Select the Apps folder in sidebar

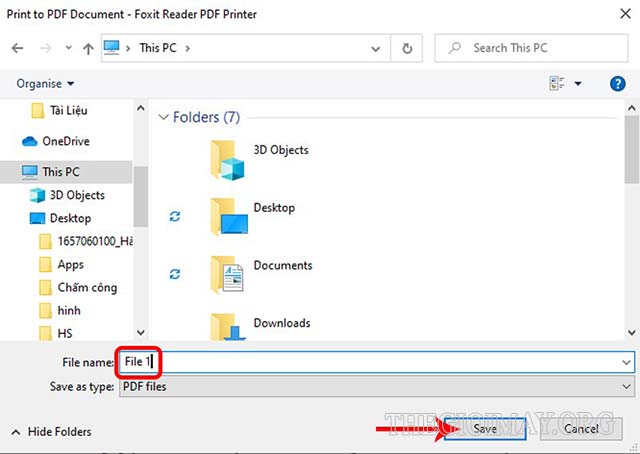62,265
